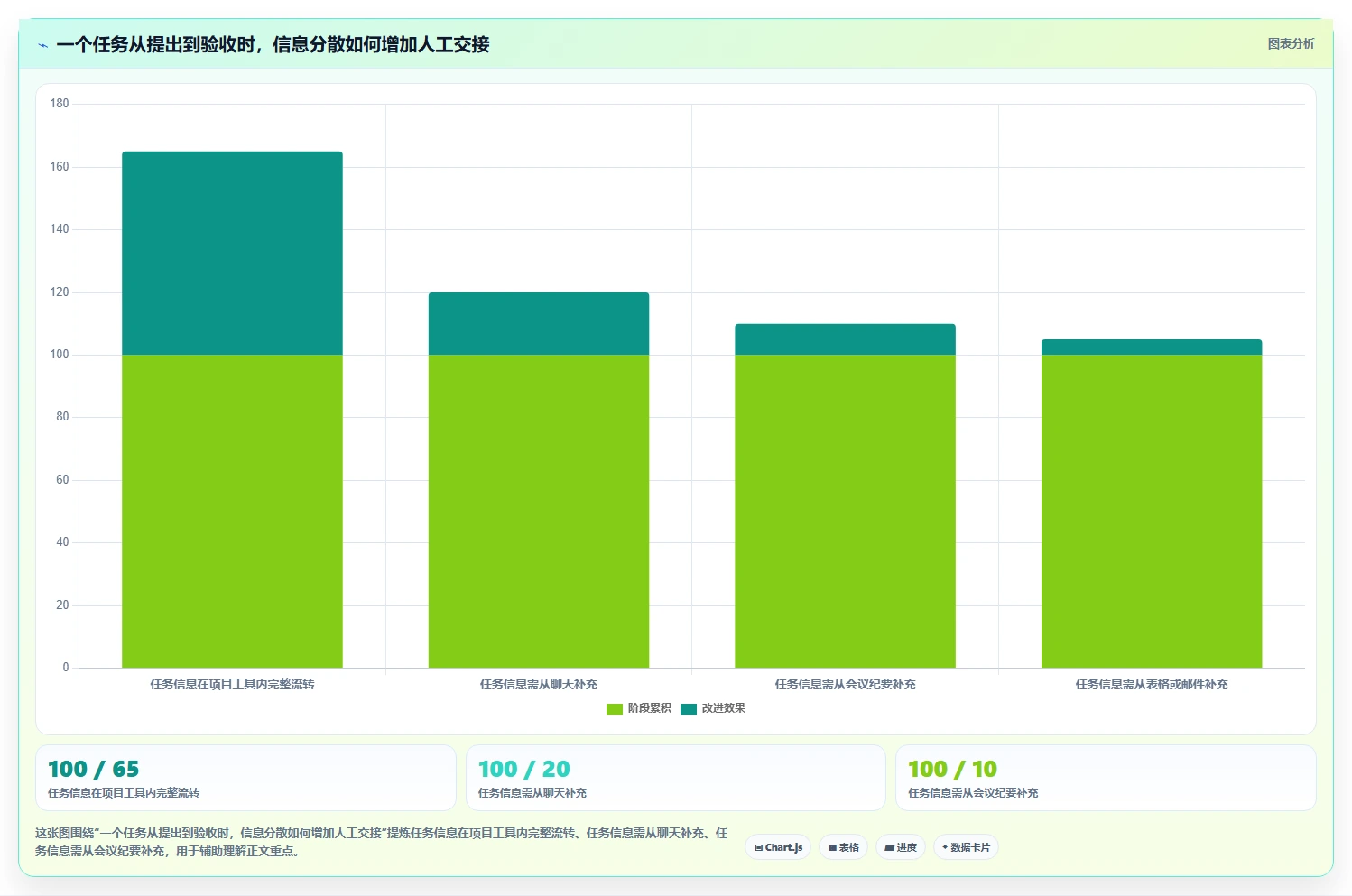Screen dimensions: 1352x896
Task: Click the y-axis value 20
Action: click(62, 605)
